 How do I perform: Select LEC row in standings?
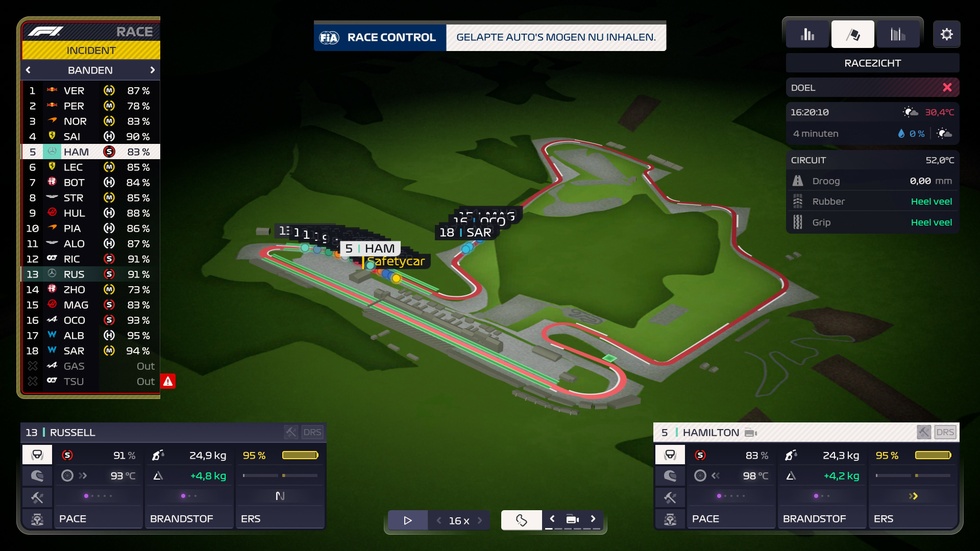pyautogui.click(x=91, y=167)
